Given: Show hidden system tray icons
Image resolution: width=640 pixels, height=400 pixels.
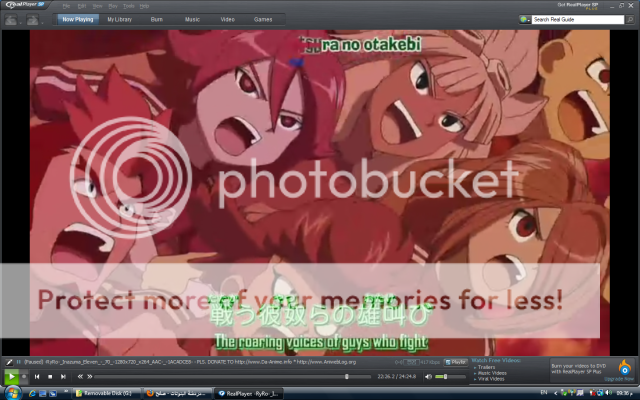Looking at the screenshot, I should point(556,393).
